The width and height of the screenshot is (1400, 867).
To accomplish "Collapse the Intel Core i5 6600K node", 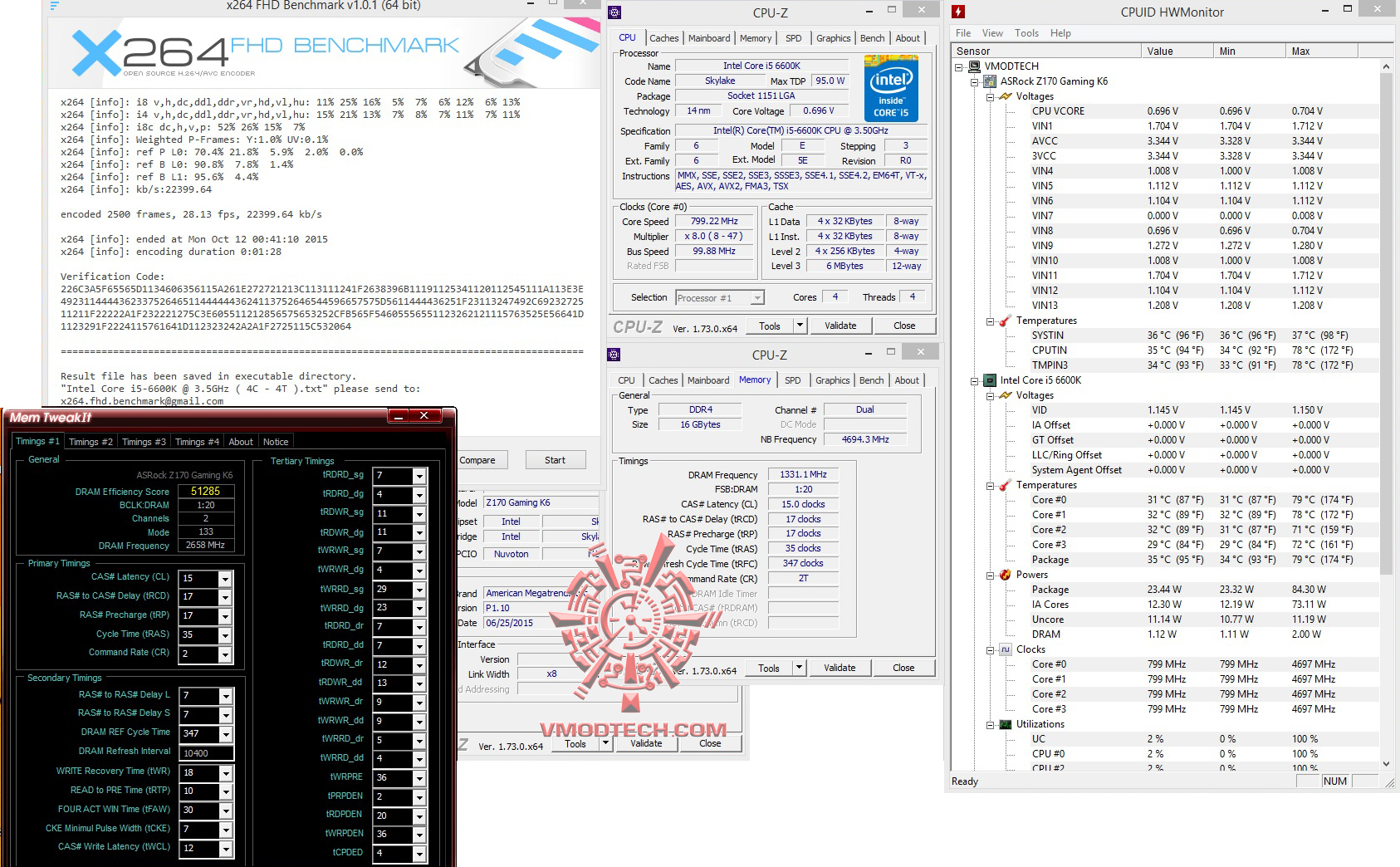I will (x=975, y=380).
